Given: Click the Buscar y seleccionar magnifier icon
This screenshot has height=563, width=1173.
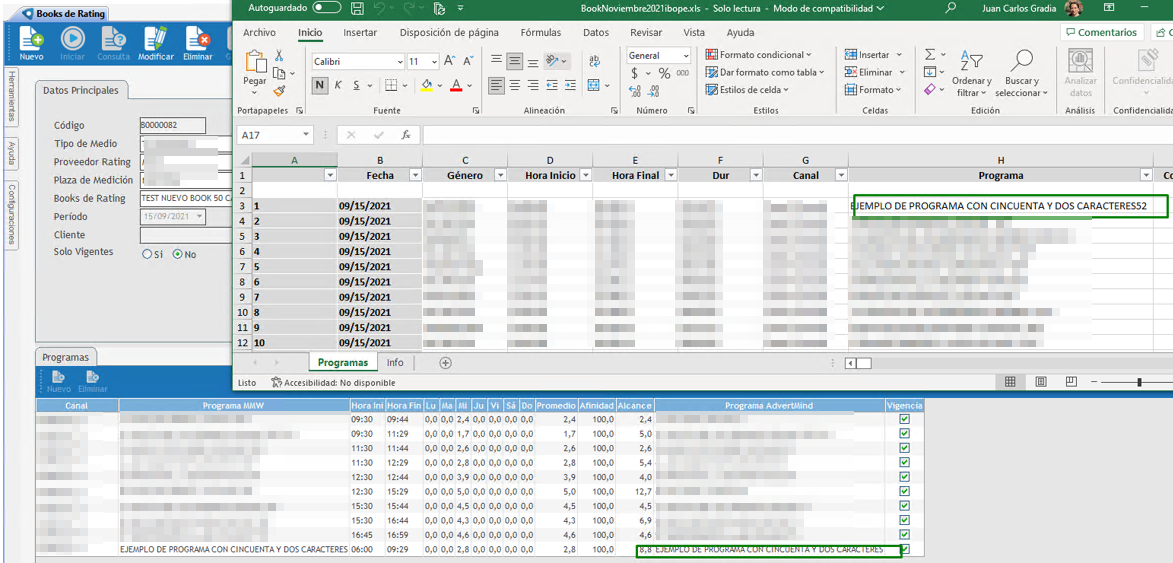Looking at the screenshot, I should tap(1021, 61).
